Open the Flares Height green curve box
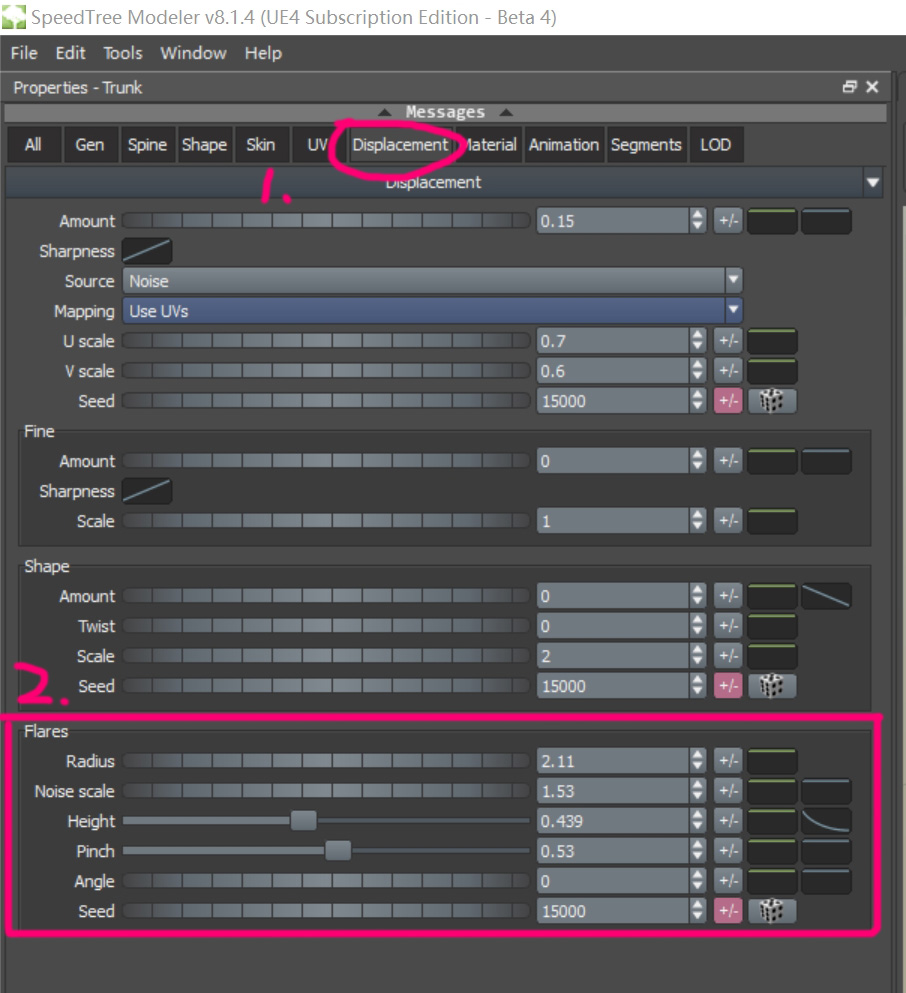Viewport: 906px width, 993px height. [x=772, y=821]
